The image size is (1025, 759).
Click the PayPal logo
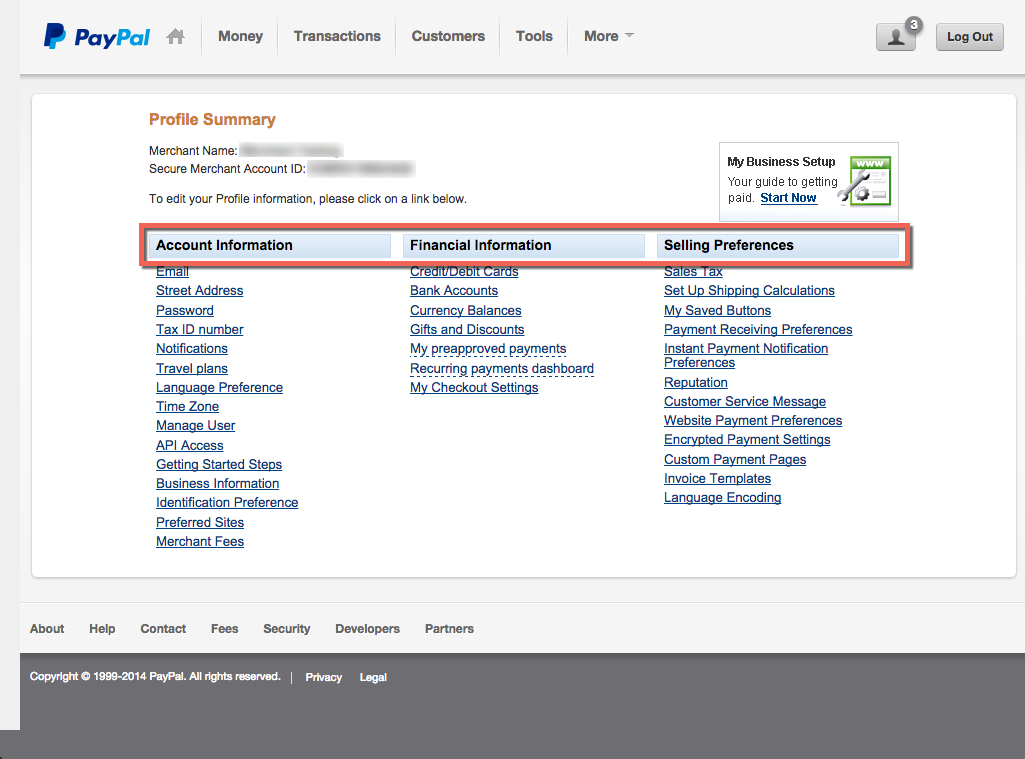pos(97,37)
